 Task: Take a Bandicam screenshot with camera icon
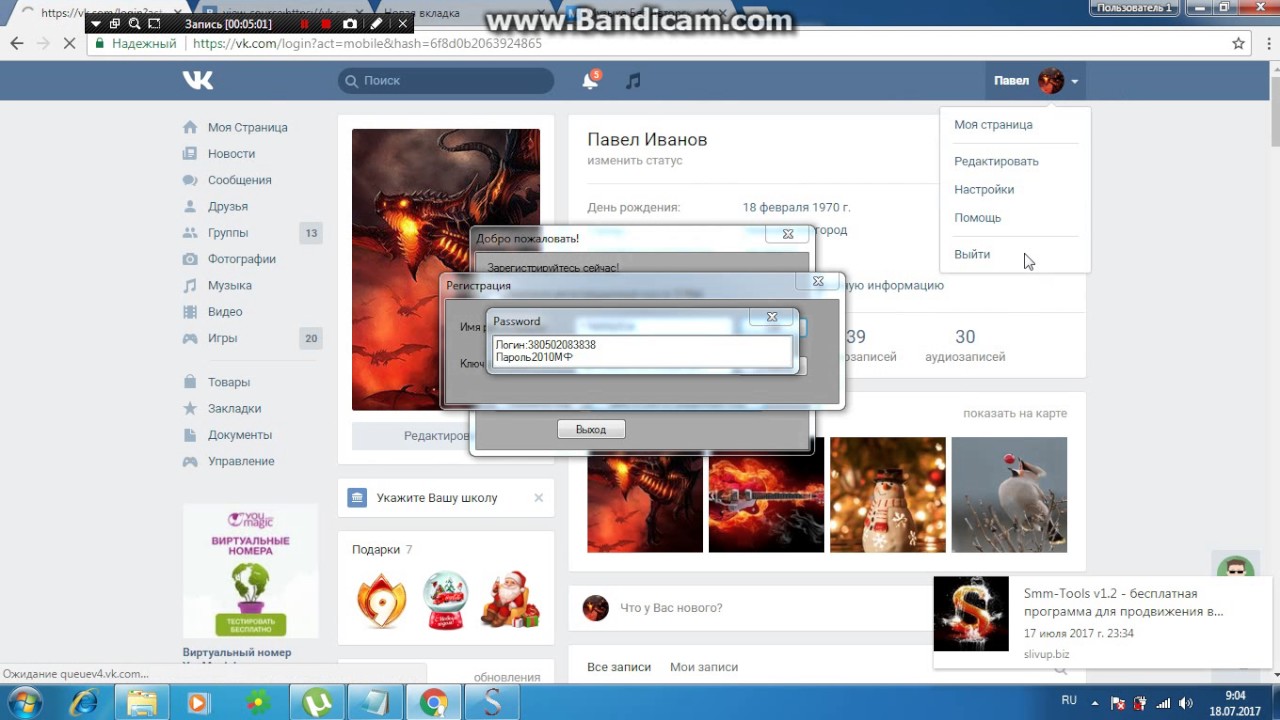[350, 23]
